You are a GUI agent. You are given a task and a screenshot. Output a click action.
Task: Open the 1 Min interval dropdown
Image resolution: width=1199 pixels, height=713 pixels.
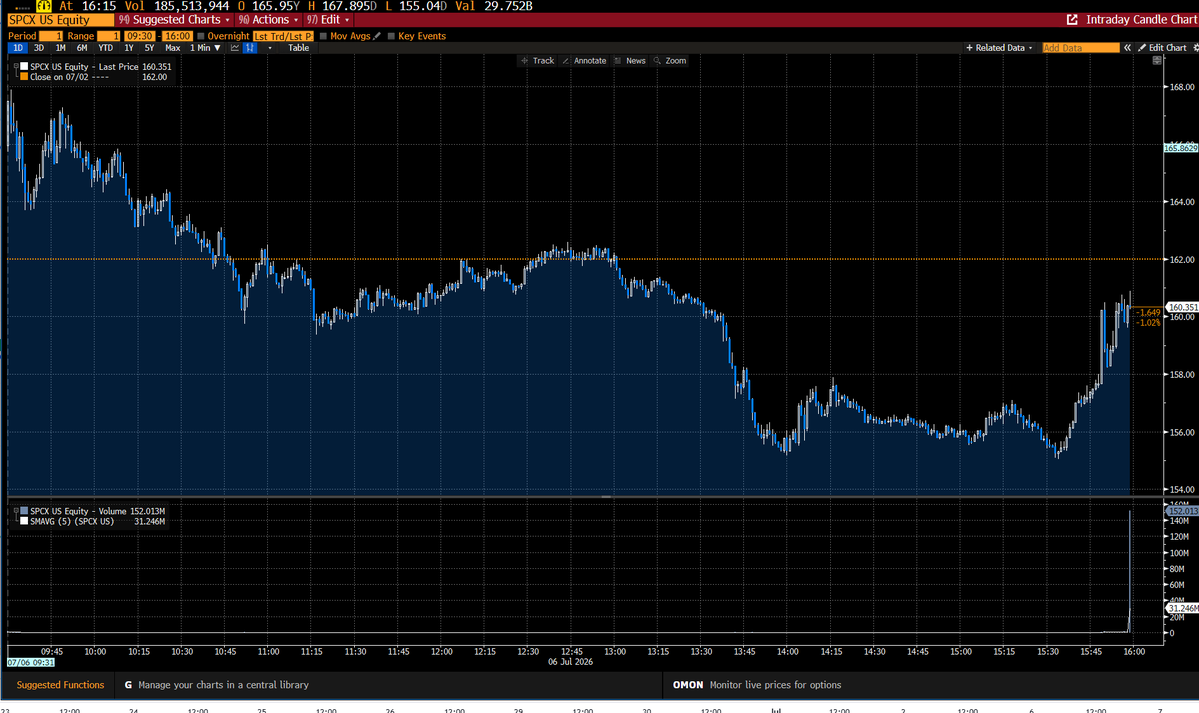[205, 47]
